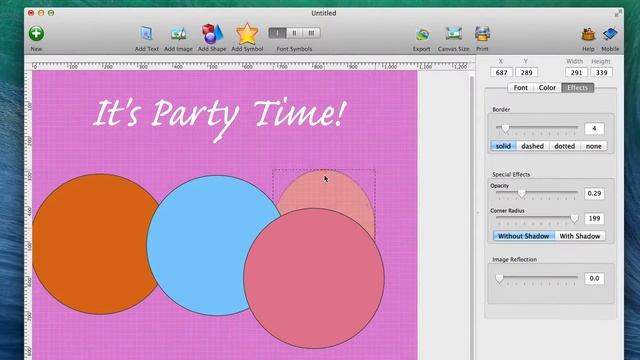Select the large pink circle
The width and height of the screenshot is (640, 360).
[x=314, y=278]
